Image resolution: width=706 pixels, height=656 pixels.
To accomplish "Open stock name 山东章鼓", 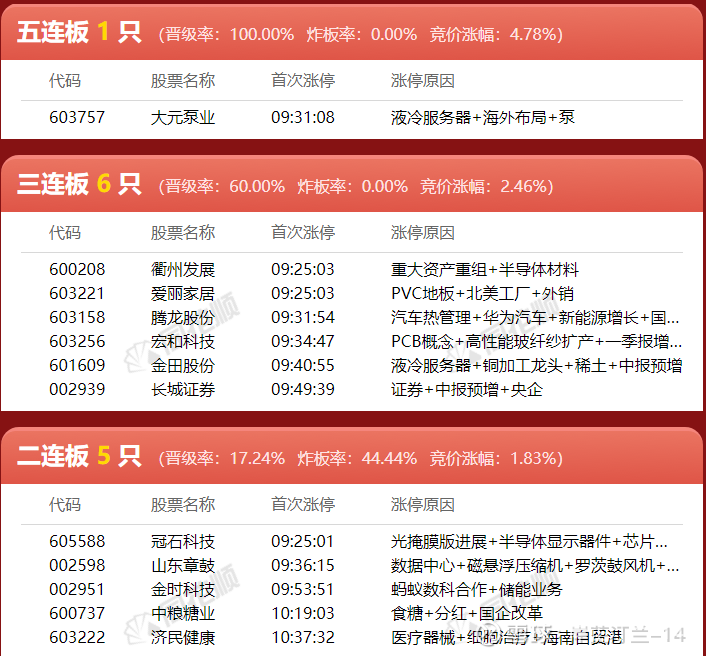I will pos(183,566).
